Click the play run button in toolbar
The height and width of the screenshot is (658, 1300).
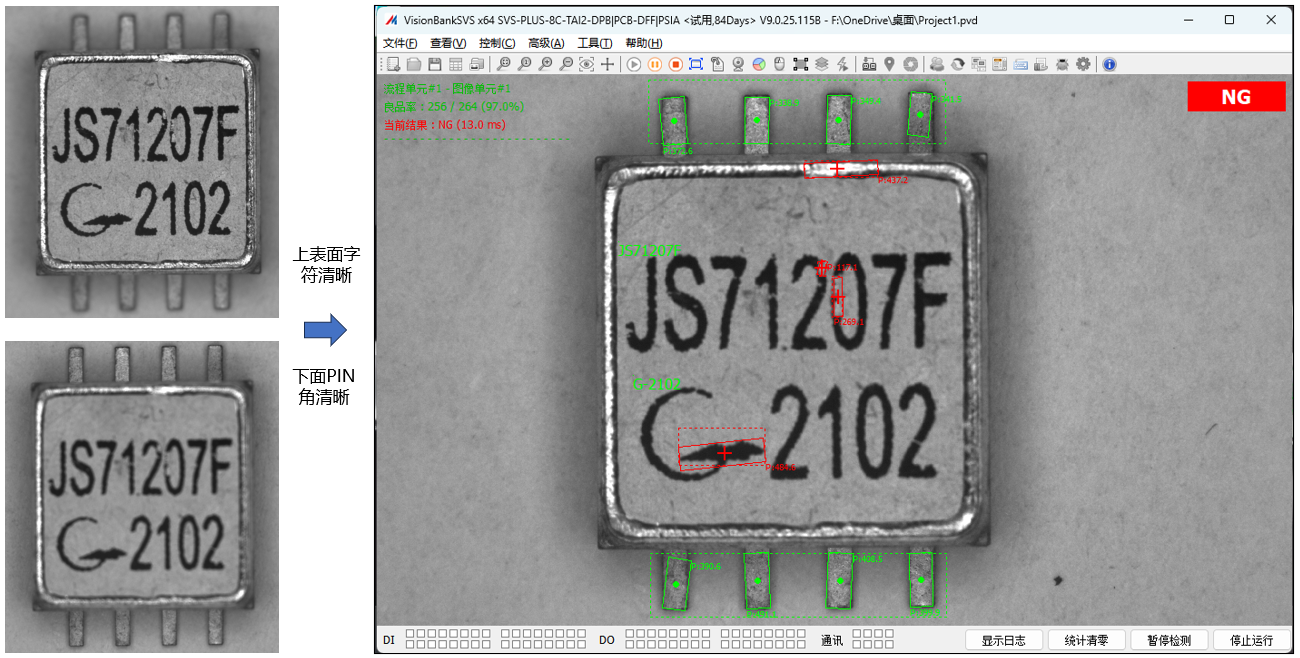point(634,64)
